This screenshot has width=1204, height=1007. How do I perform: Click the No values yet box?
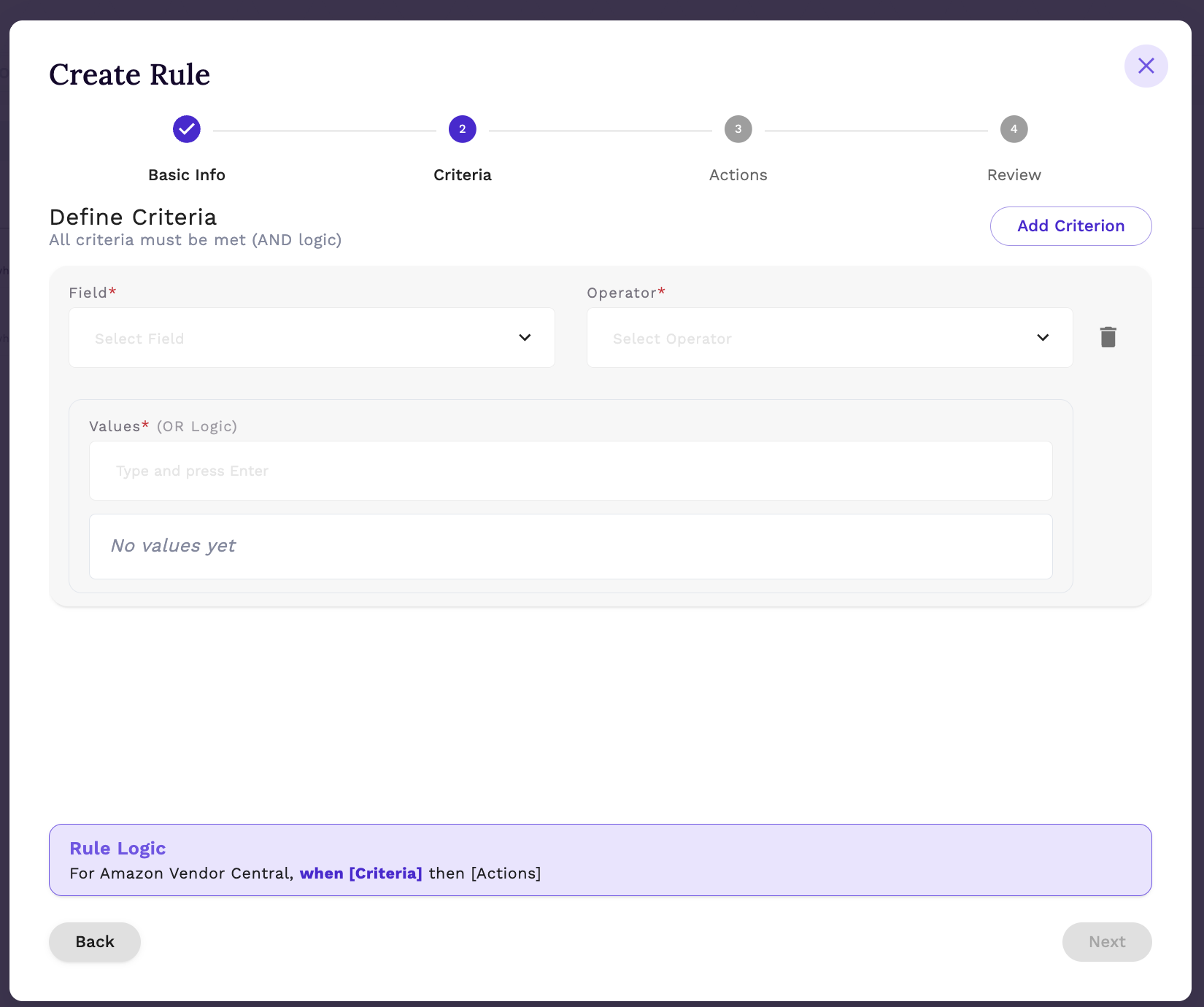click(x=571, y=547)
